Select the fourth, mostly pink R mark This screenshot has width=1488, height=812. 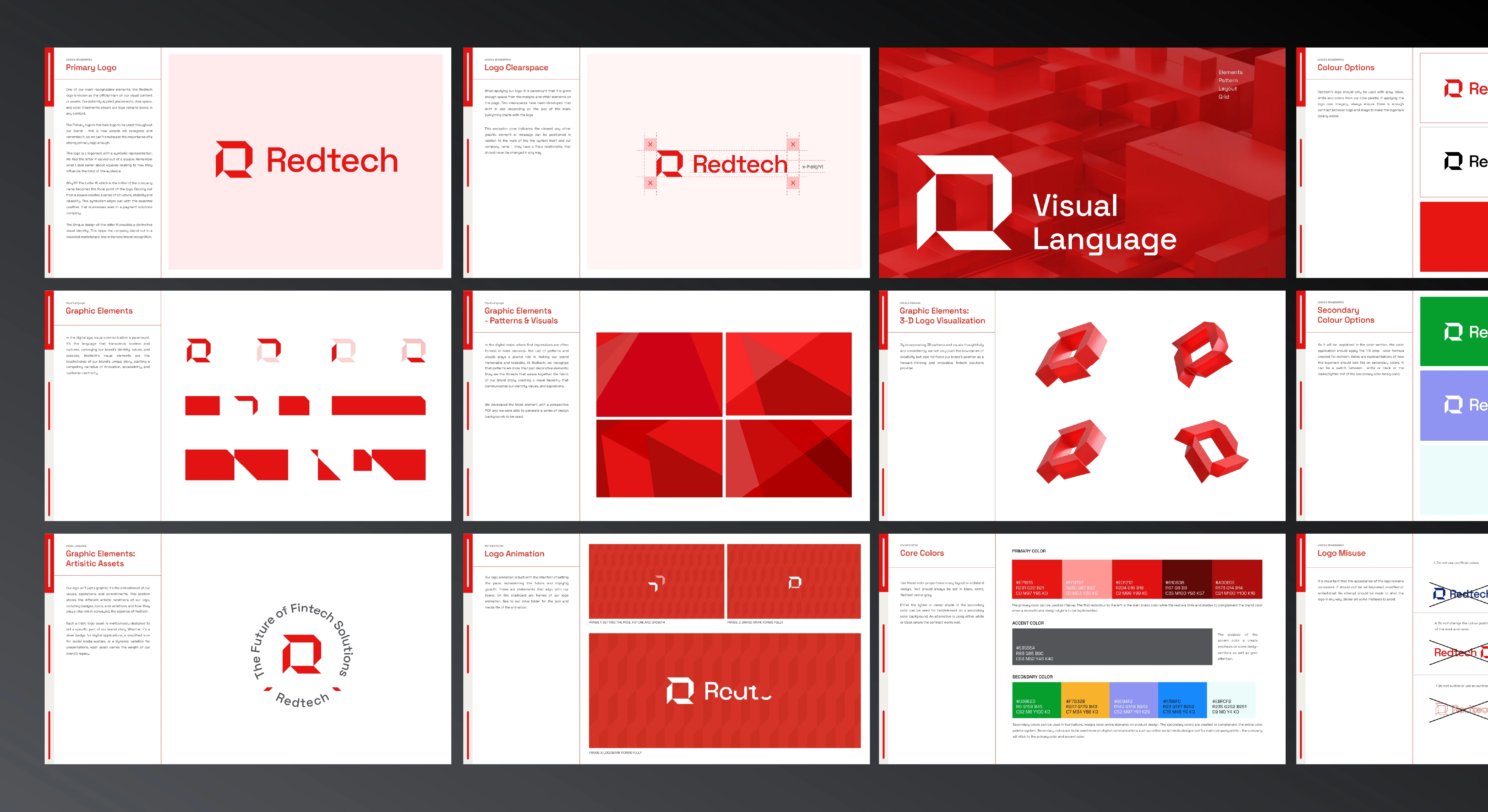tap(414, 350)
